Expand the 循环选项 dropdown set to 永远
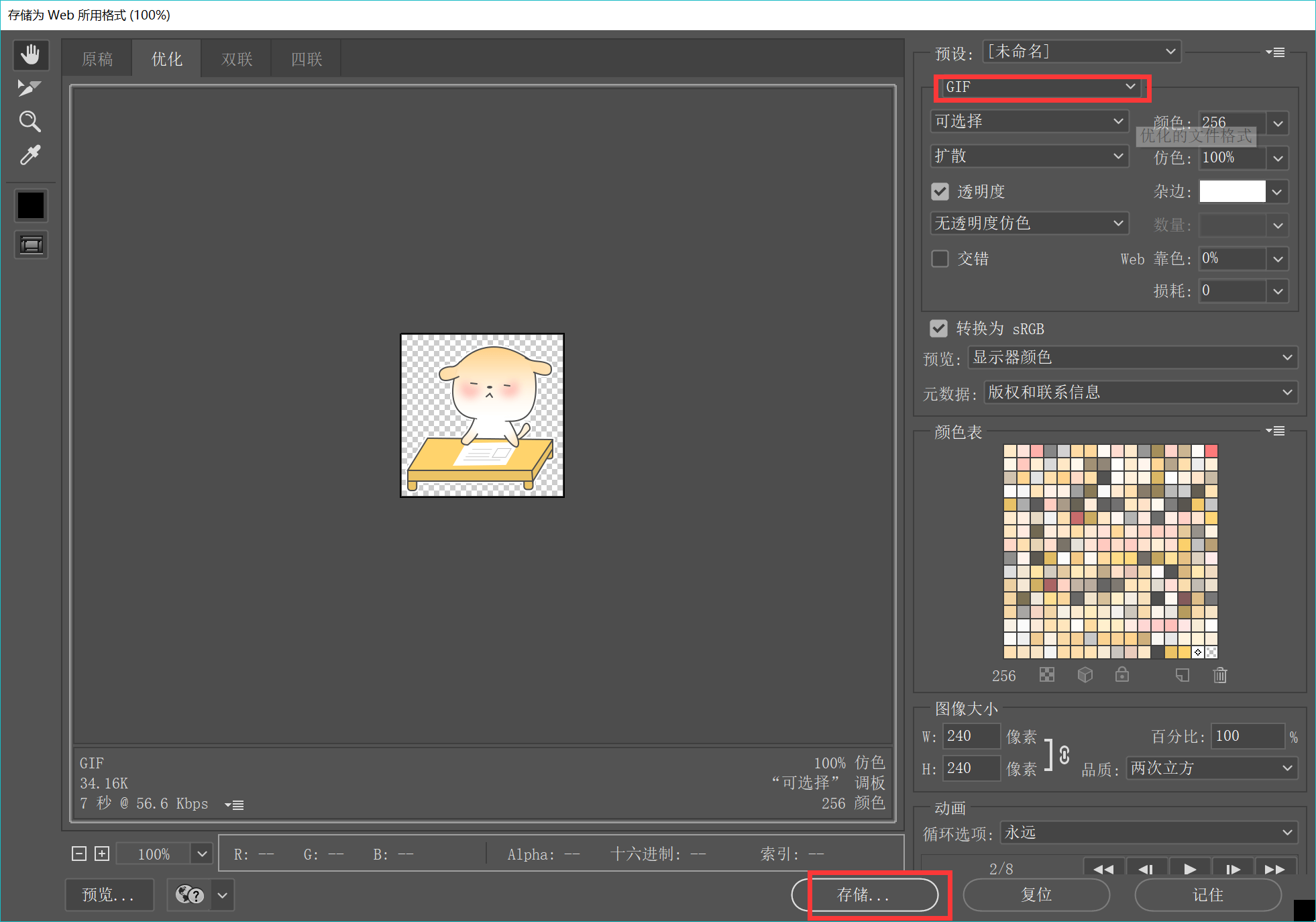Screen dimensions: 1316x922 point(1148,833)
